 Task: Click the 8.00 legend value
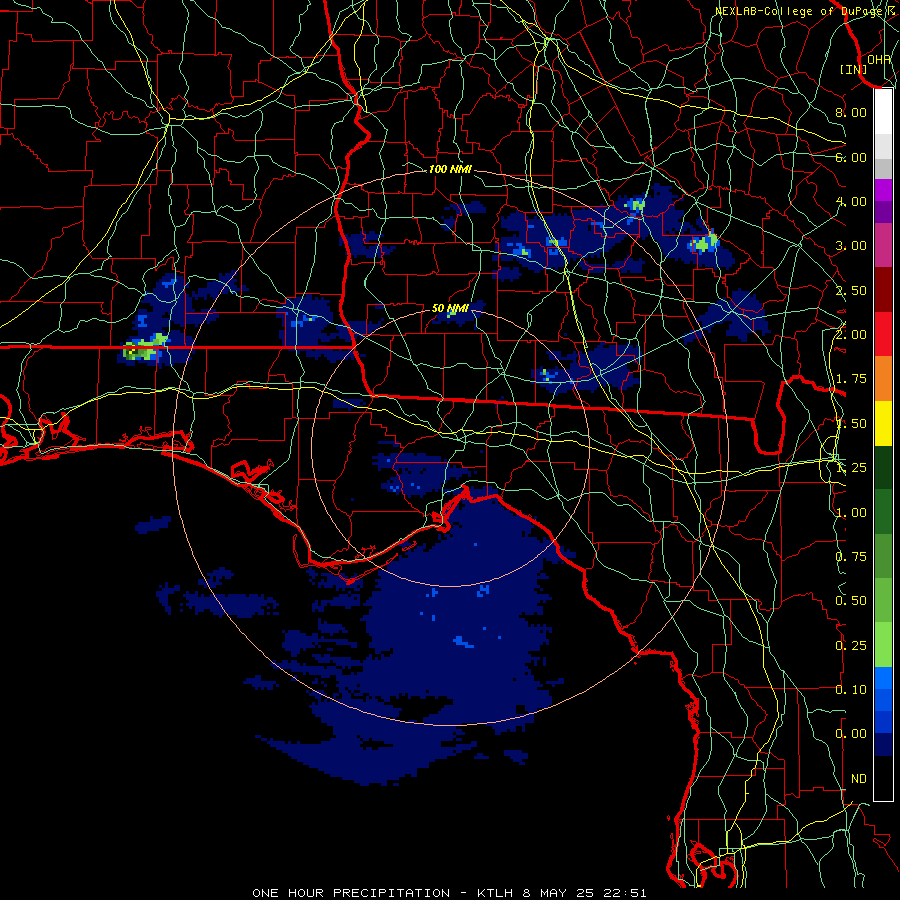[x=851, y=112]
